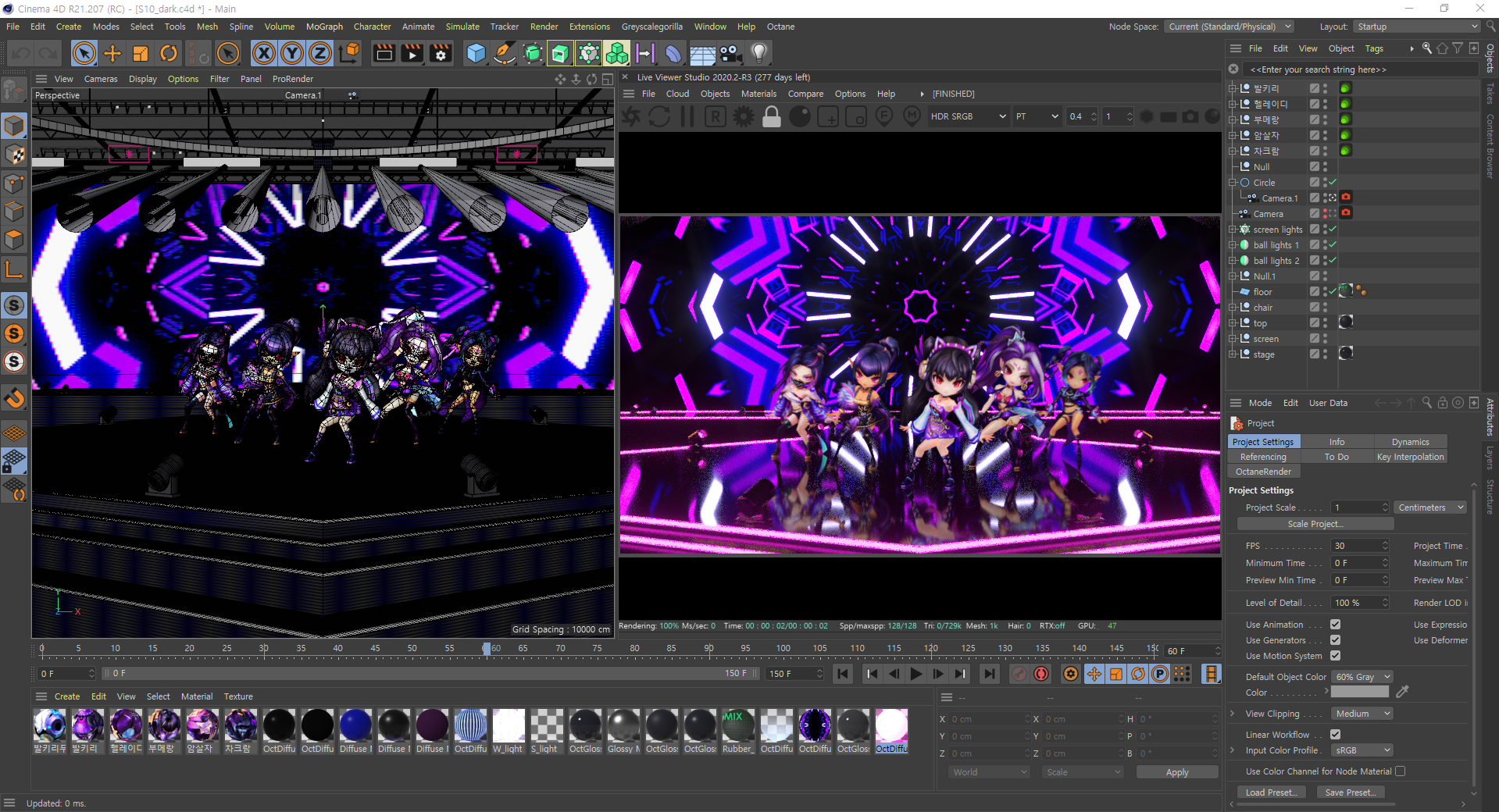1499x812 pixels.
Task: Switch to Key Interpolation tab
Action: [1410, 457]
